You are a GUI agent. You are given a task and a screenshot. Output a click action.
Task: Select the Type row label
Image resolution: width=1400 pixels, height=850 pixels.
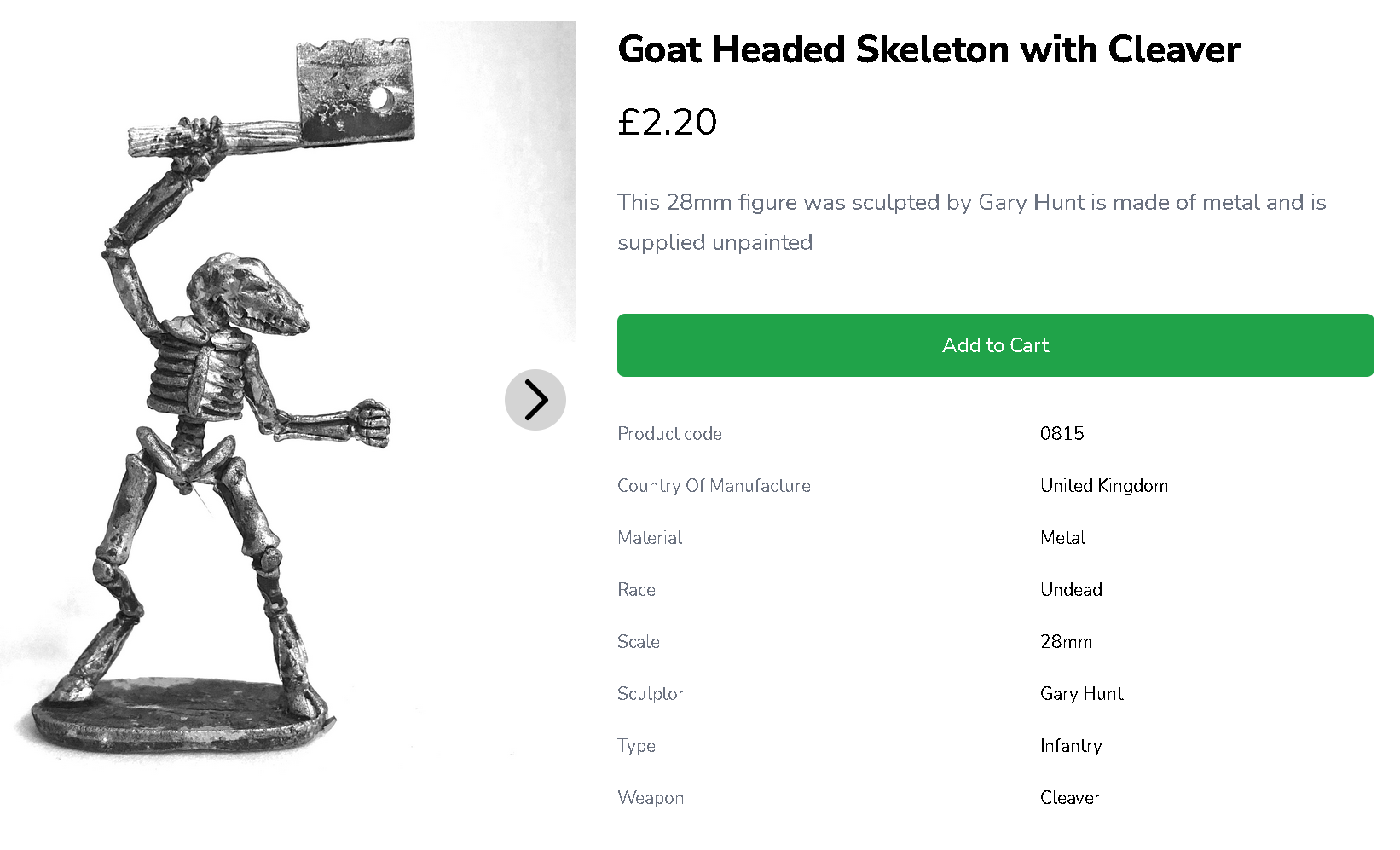[636, 746]
